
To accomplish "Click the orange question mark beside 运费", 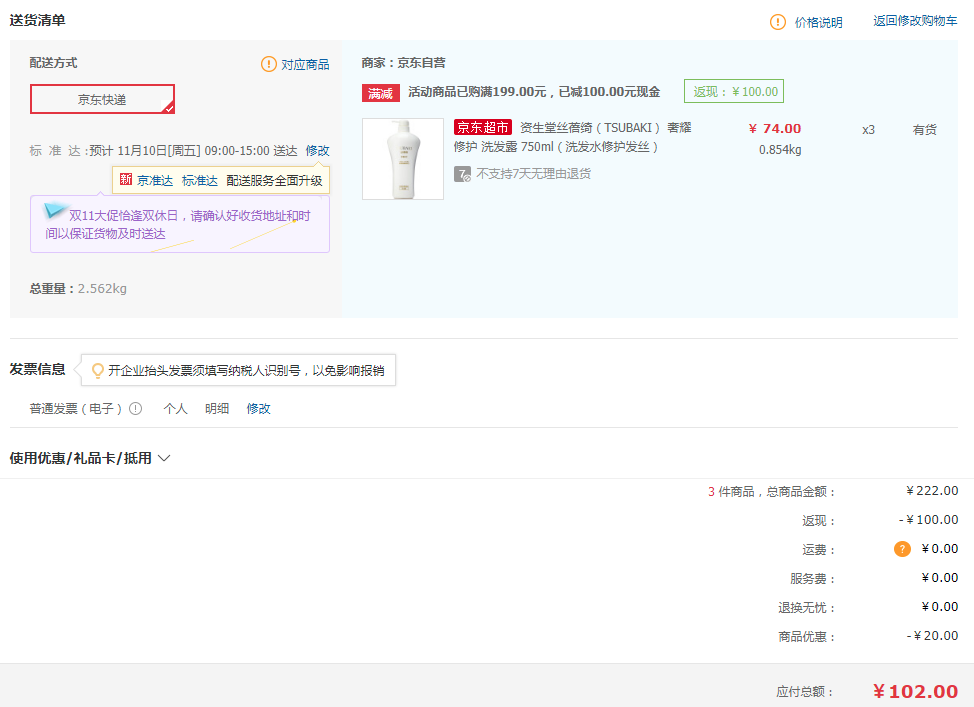I will tap(902, 549).
